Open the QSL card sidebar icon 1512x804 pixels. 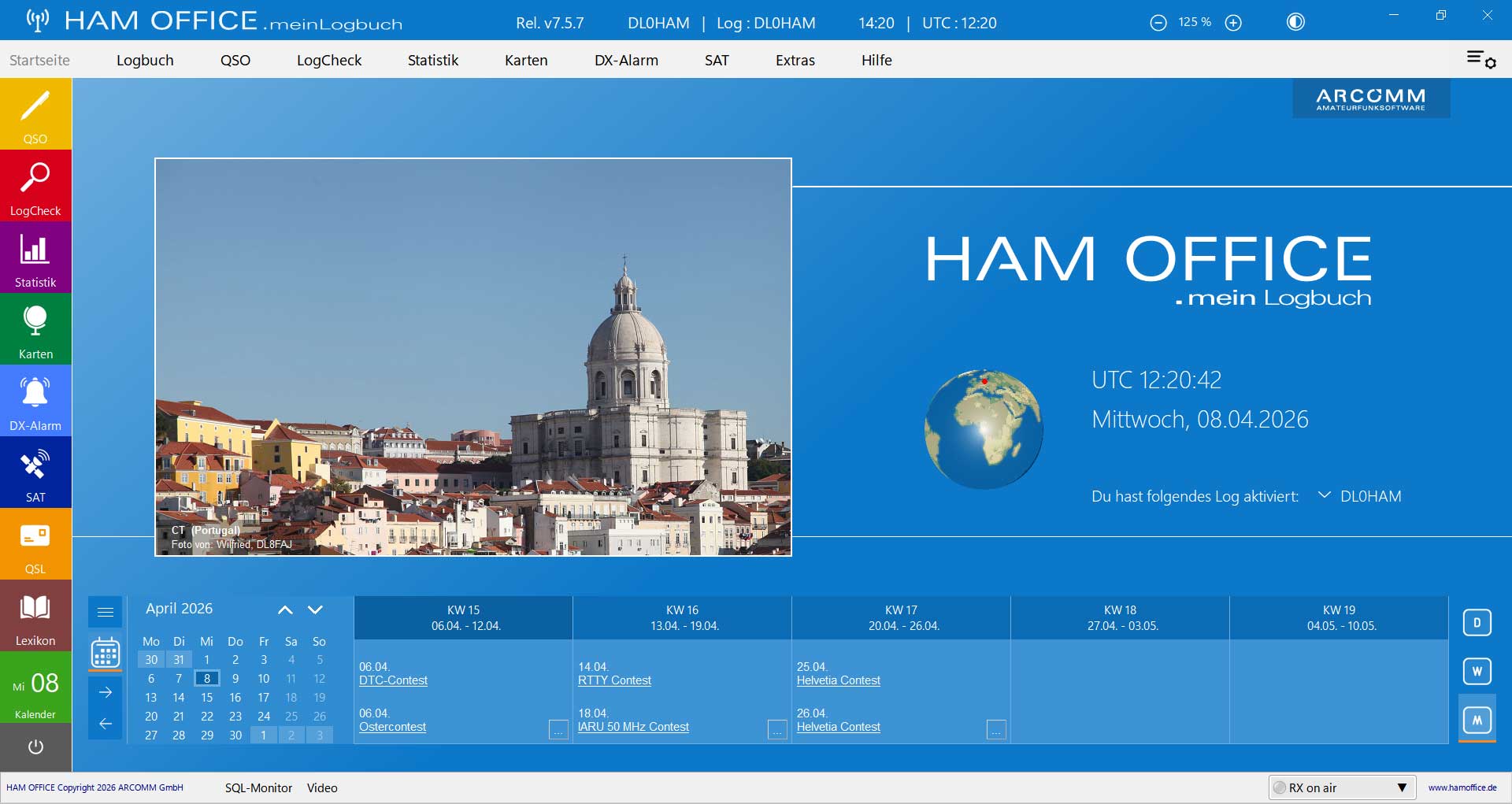point(35,544)
